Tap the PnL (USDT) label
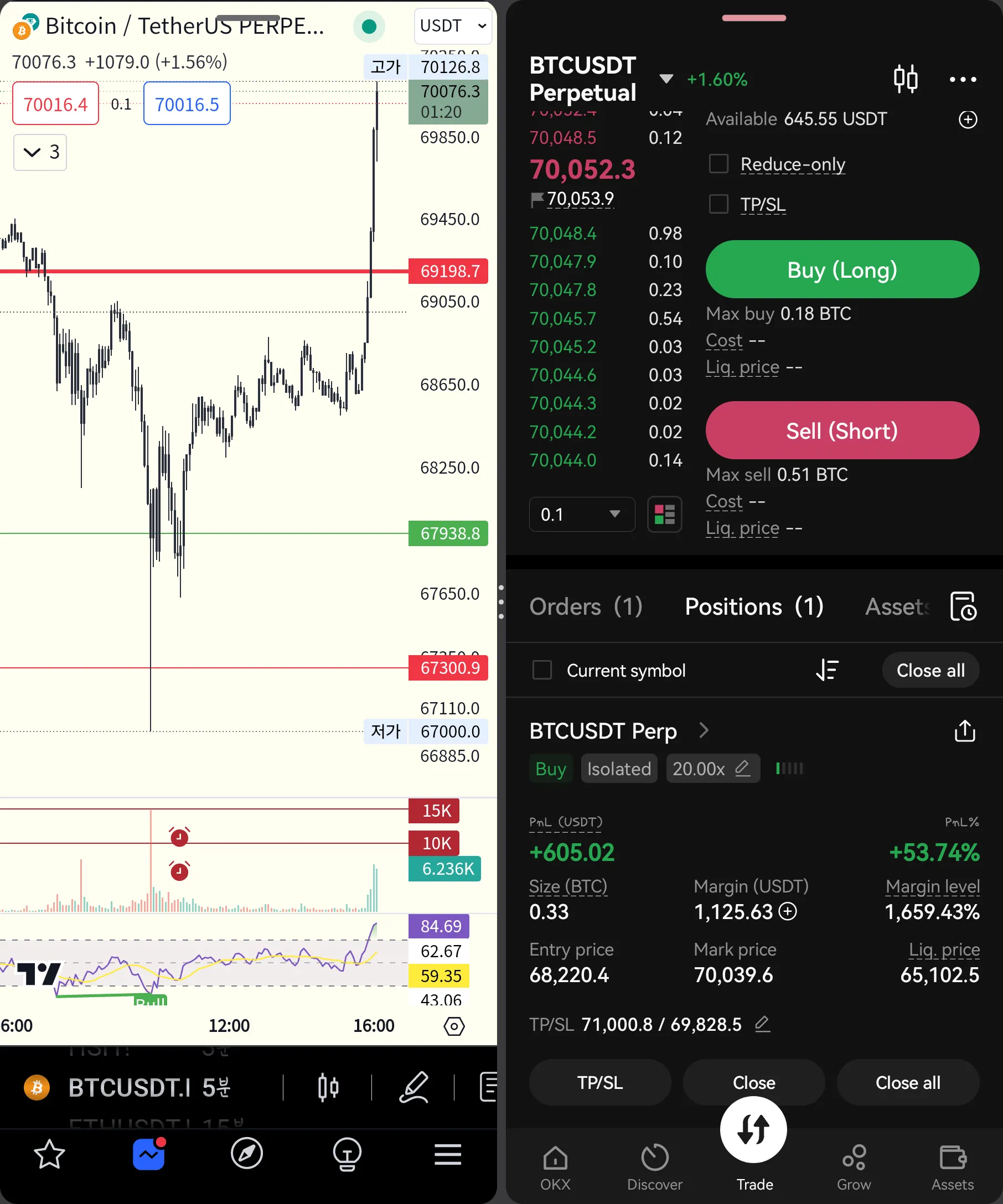Screen dimensions: 1003x1204 [566, 822]
